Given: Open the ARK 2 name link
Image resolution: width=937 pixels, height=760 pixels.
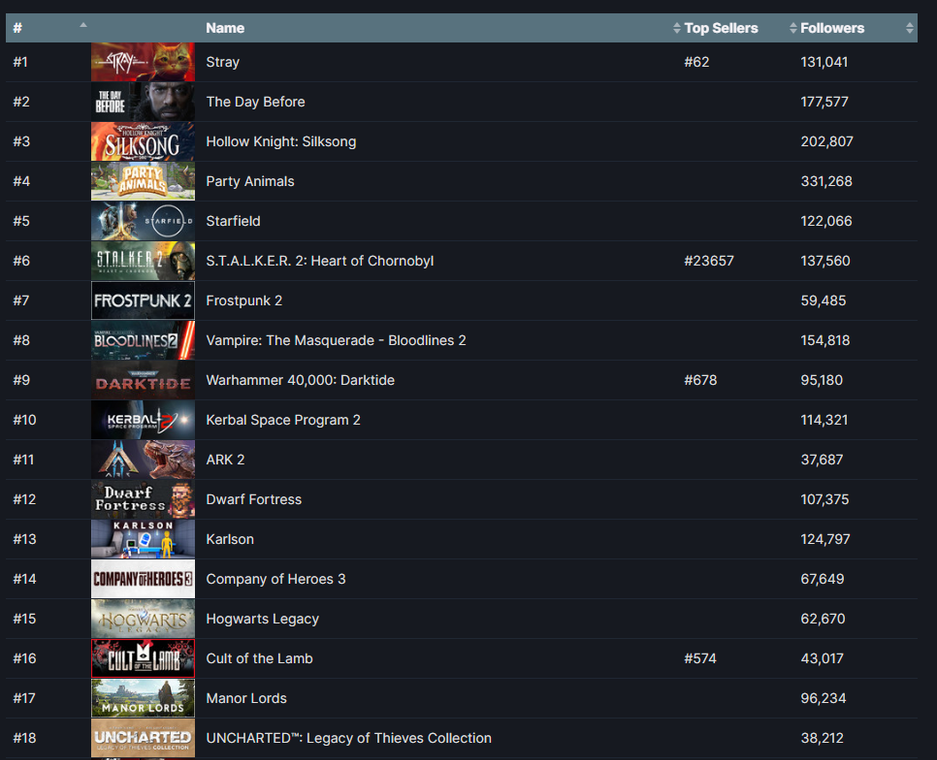Looking at the screenshot, I should (x=225, y=459).
